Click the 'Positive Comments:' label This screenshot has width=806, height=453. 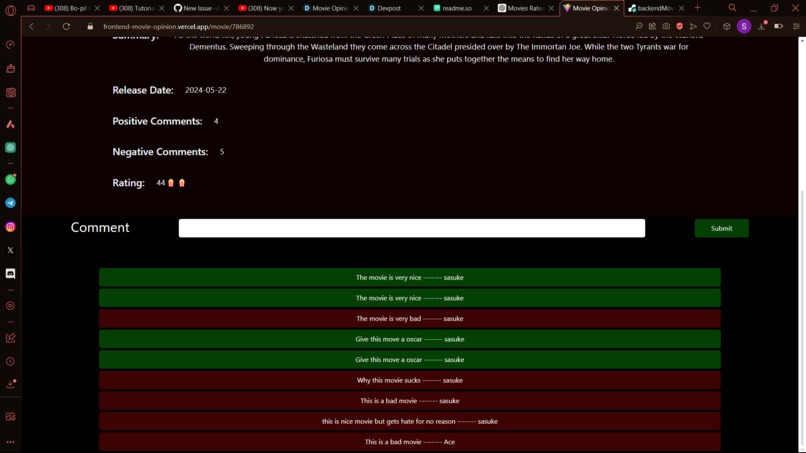[x=157, y=121]
